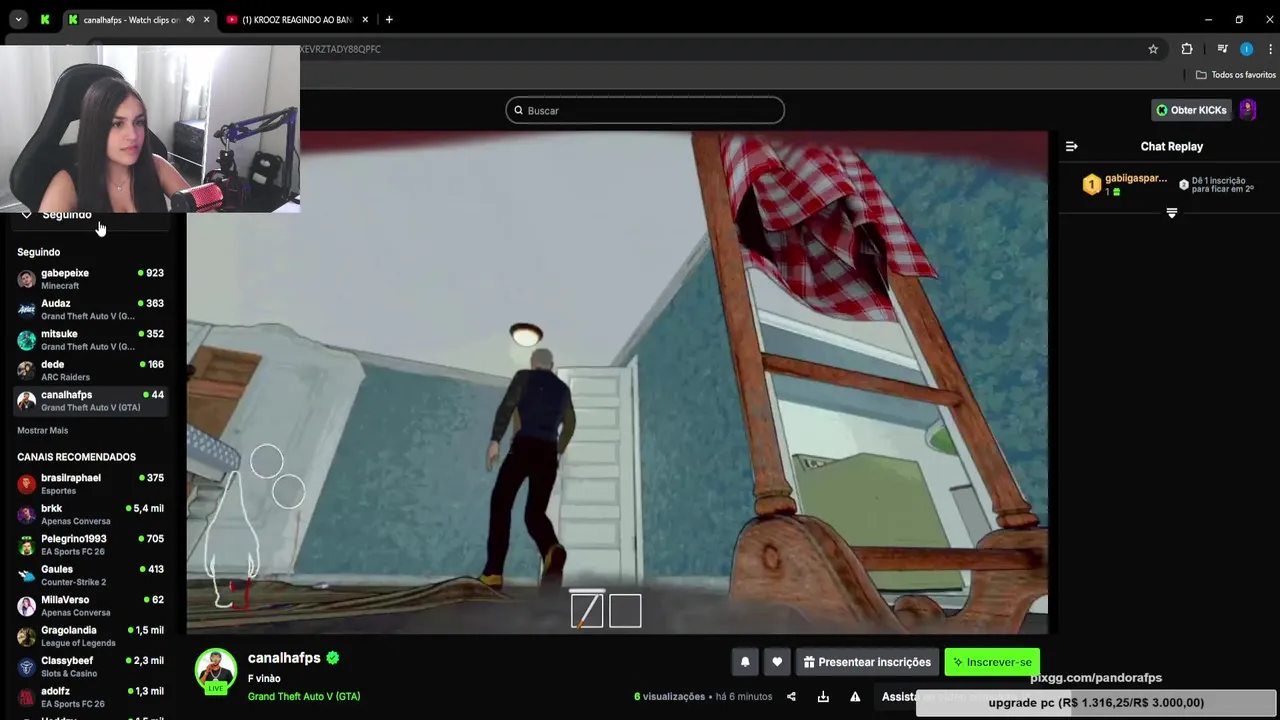The image size is (1280, 720).
Task: Expand Mostrar Mais in followed list
Action: [42, 431]
